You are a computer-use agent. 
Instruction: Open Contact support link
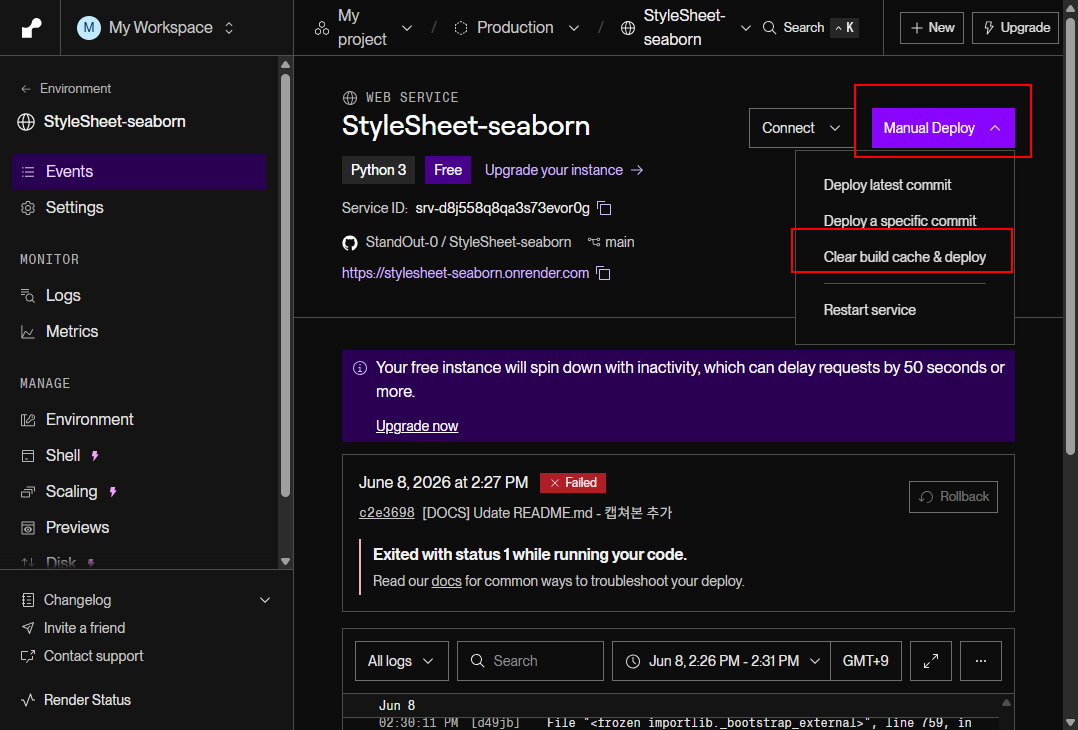coord(94,656)
